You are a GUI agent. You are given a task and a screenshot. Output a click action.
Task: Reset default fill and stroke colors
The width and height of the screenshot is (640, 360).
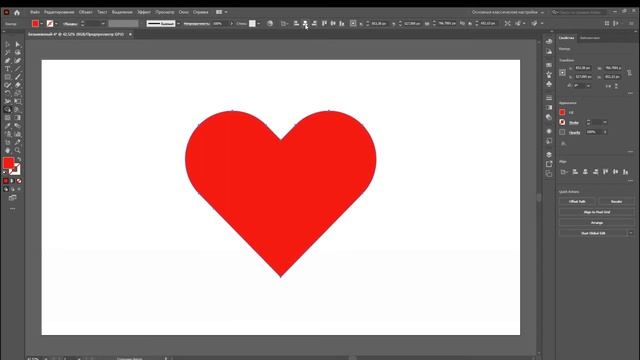pyautogui.click(x=5, y=172)
